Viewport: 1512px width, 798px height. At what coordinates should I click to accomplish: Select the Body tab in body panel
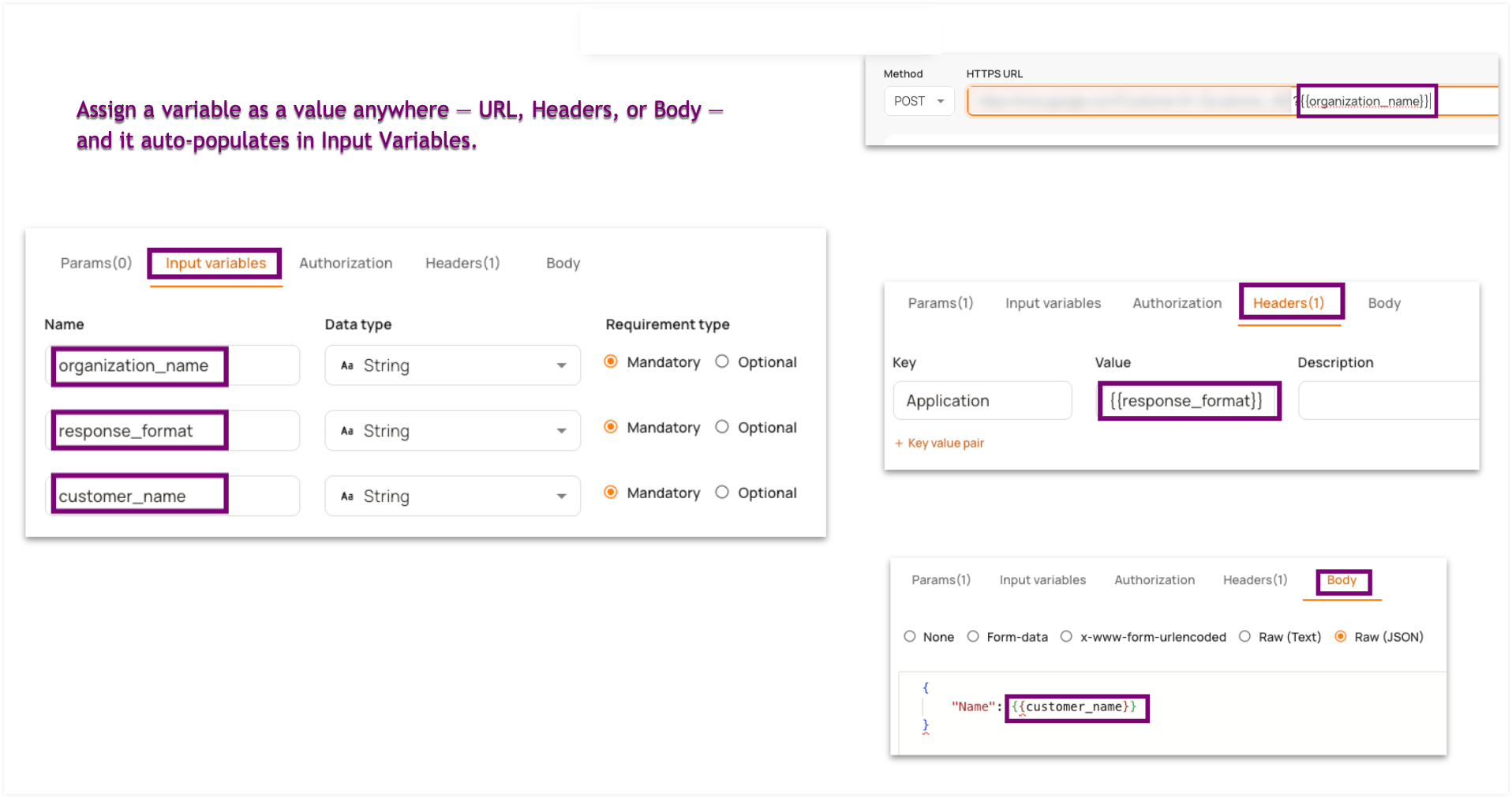point(1342,580)
